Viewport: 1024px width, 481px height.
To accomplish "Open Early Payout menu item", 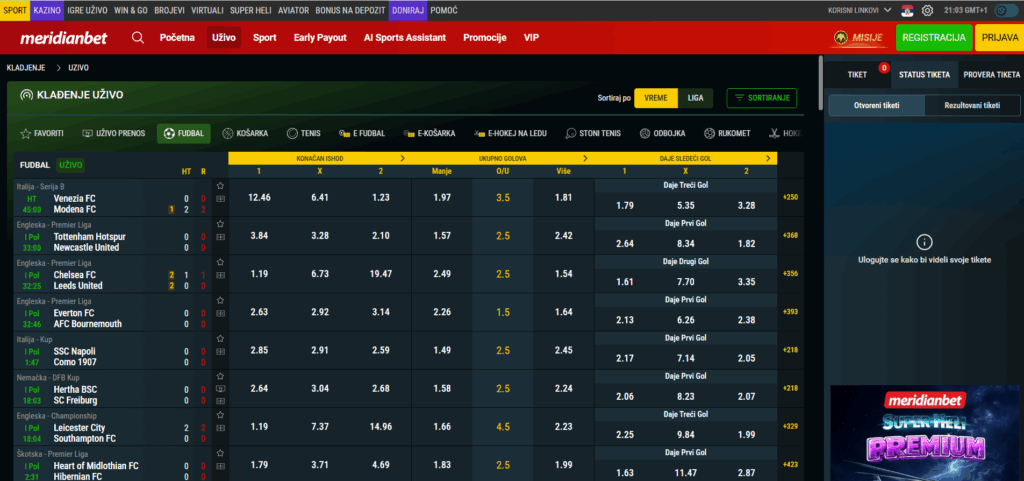I will click(x=320, y=38).
